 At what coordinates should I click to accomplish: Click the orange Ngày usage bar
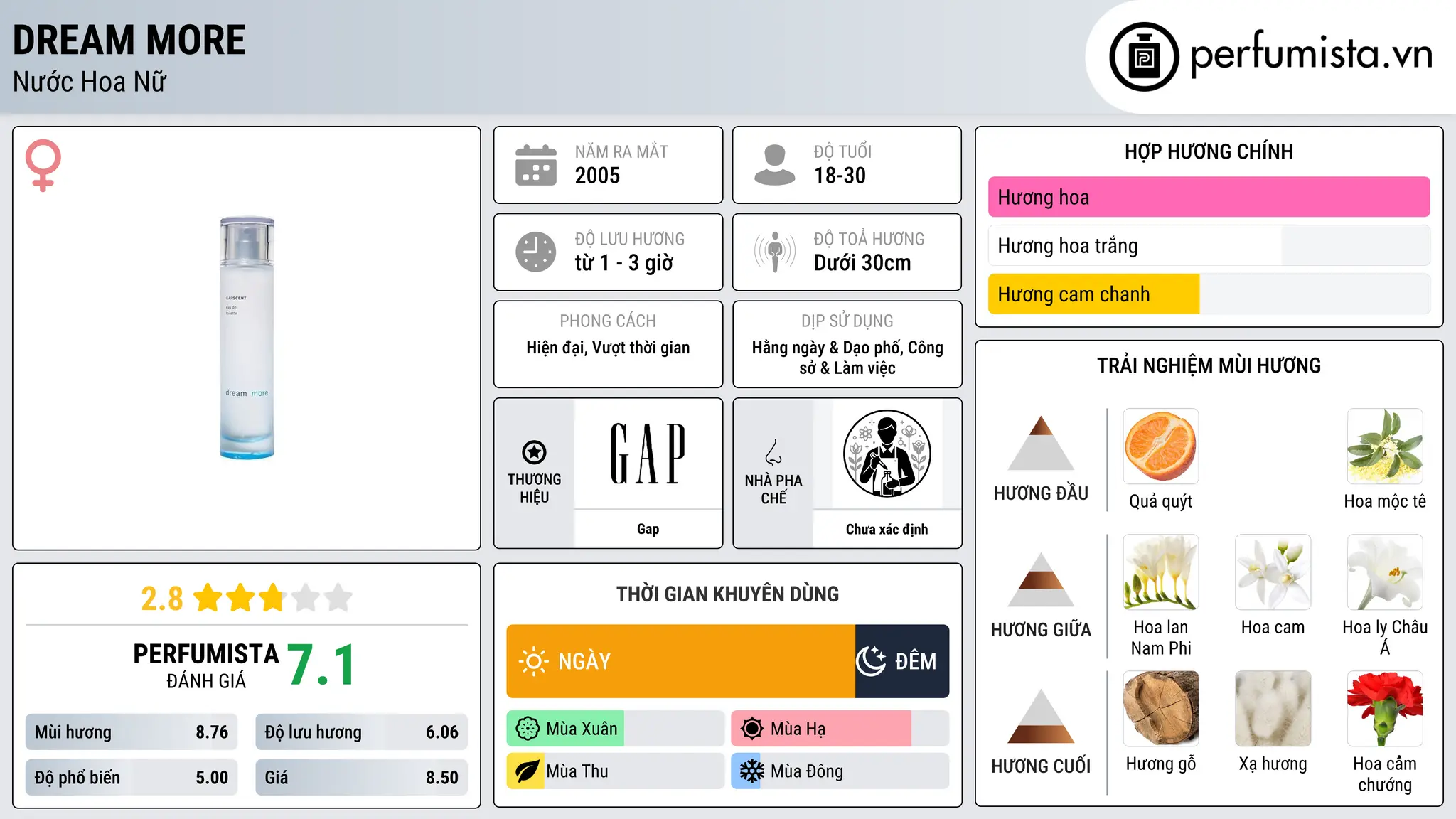tap(680, 661)
